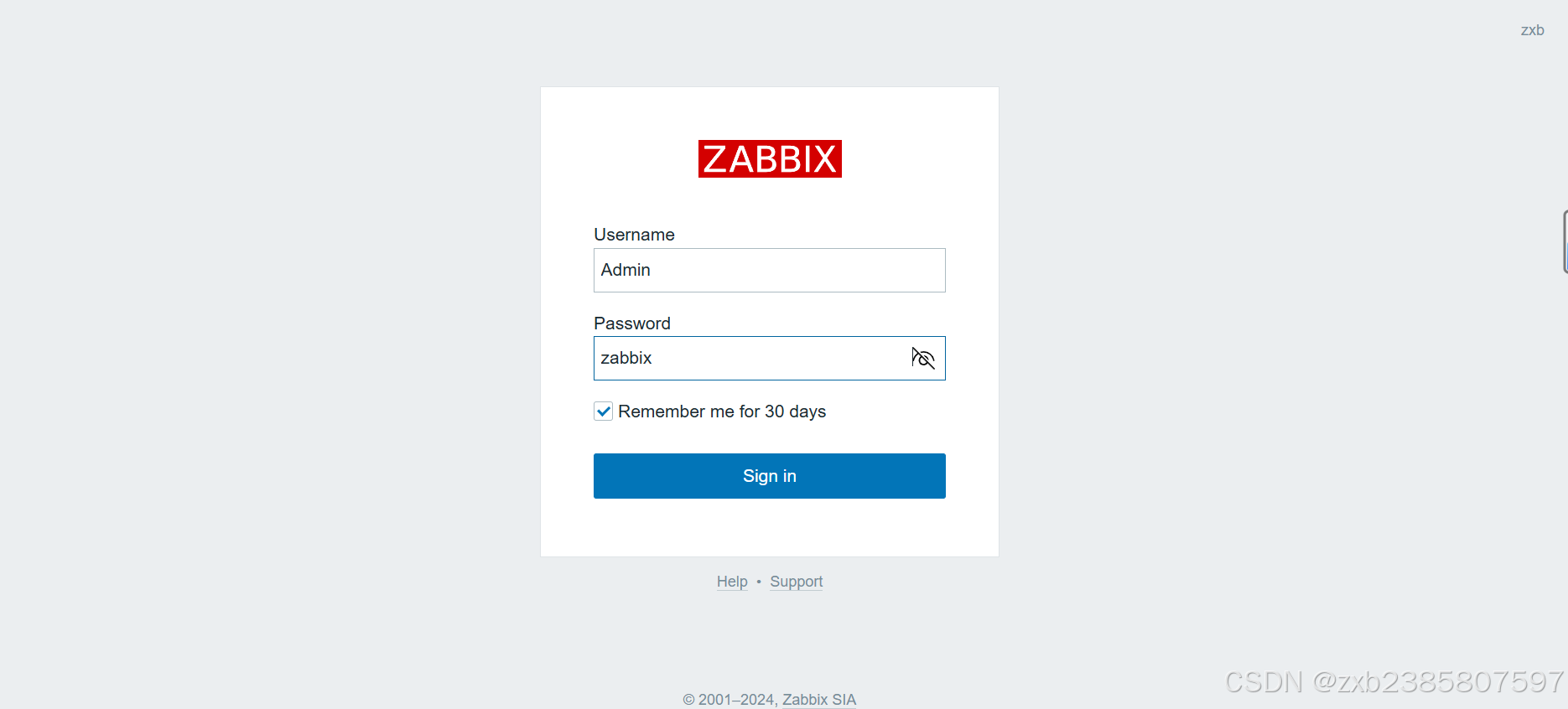Uncheck Remember me for 30 days

[603, 411]
